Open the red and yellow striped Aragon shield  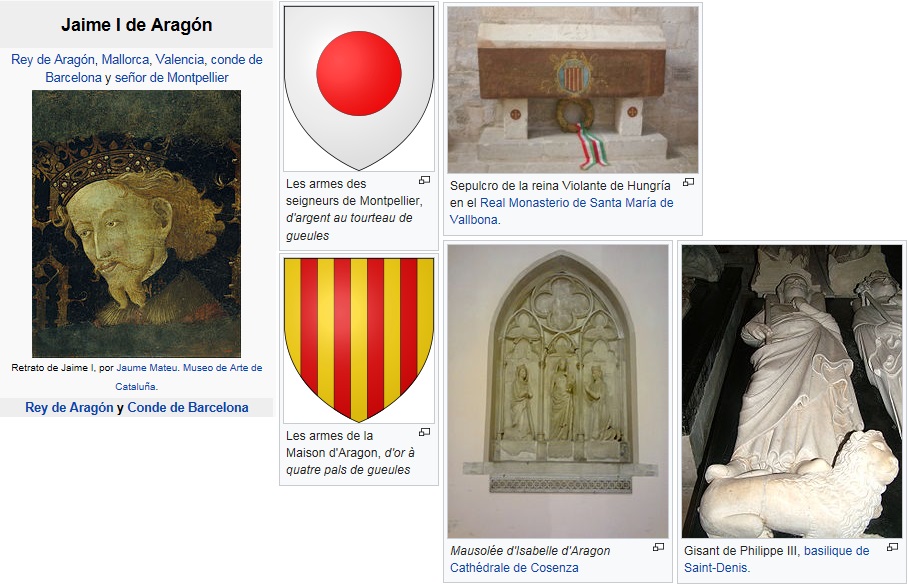[359, 340]
